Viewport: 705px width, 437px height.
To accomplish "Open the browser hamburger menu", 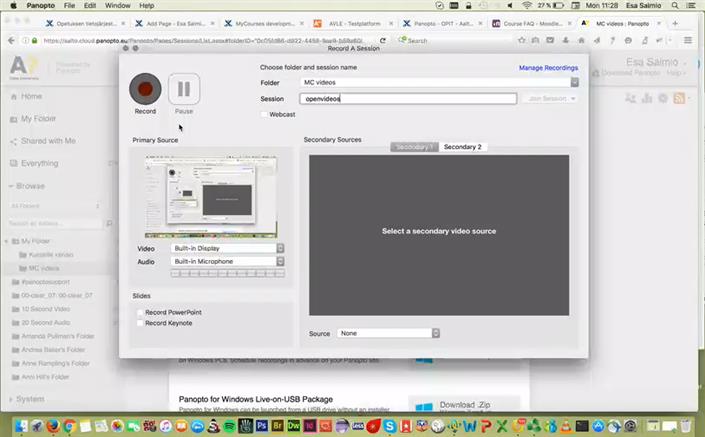I will [688, 40].
